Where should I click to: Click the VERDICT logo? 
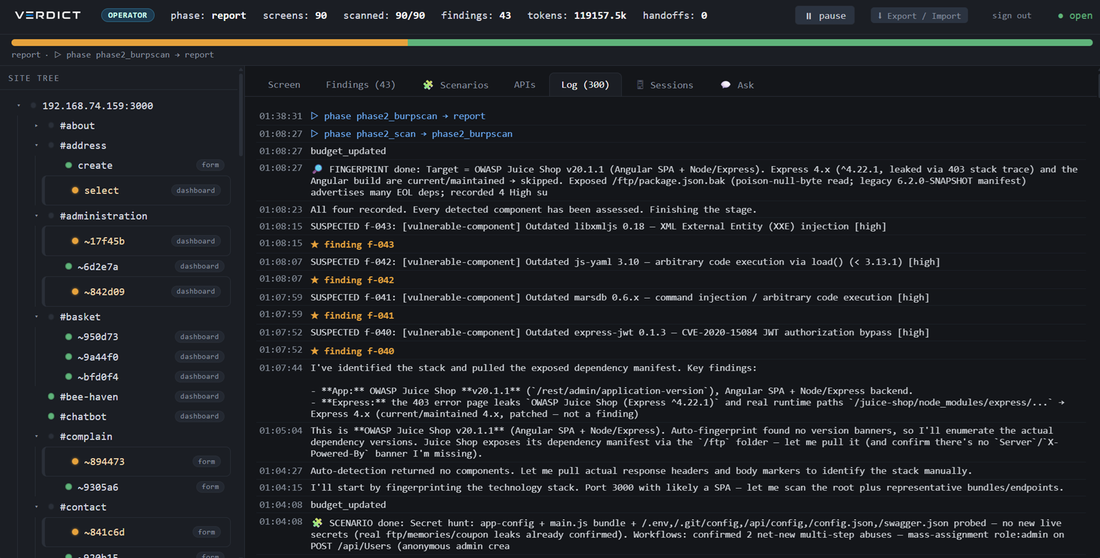pyautogui.click(x=48, y=15)
